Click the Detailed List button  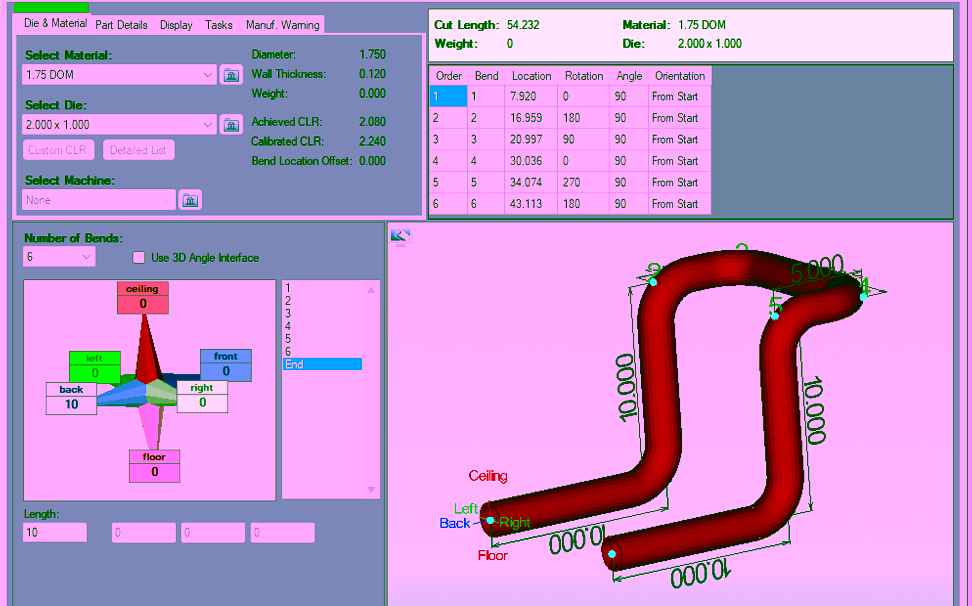tap(138, 150)
